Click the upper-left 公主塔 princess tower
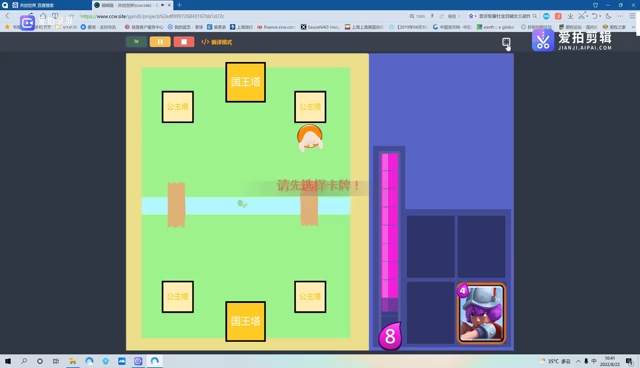This screenshot has width=640, height=368. (178, 107)
